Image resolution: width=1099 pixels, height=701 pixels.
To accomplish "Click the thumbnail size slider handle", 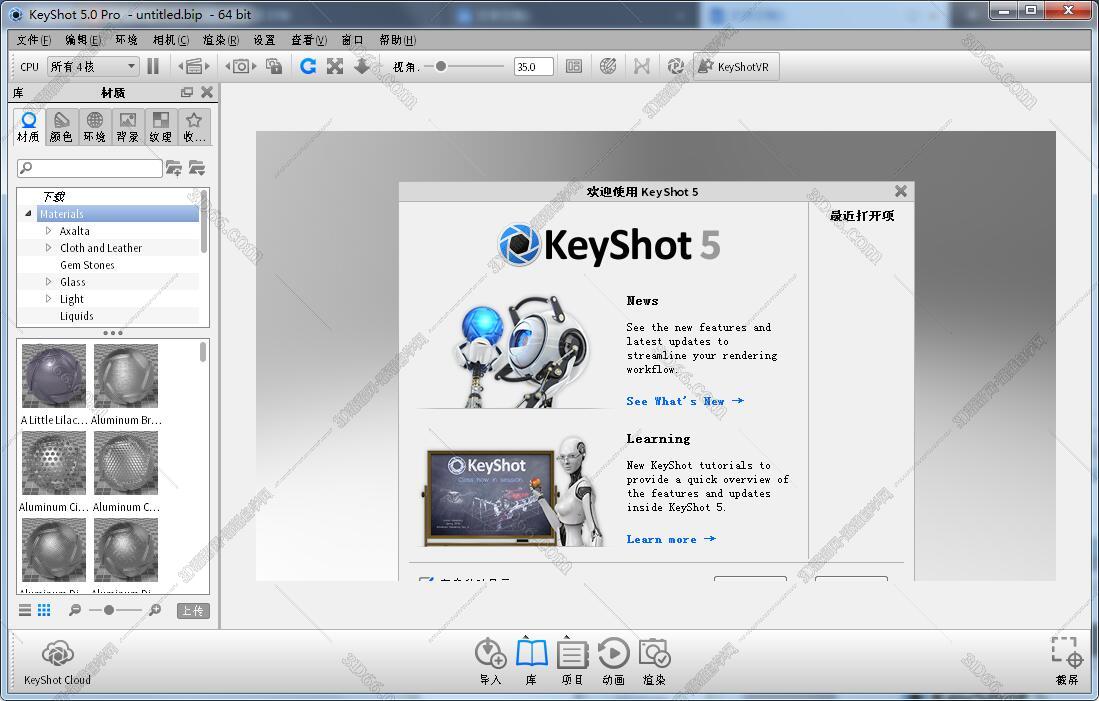I will [109, 611].
